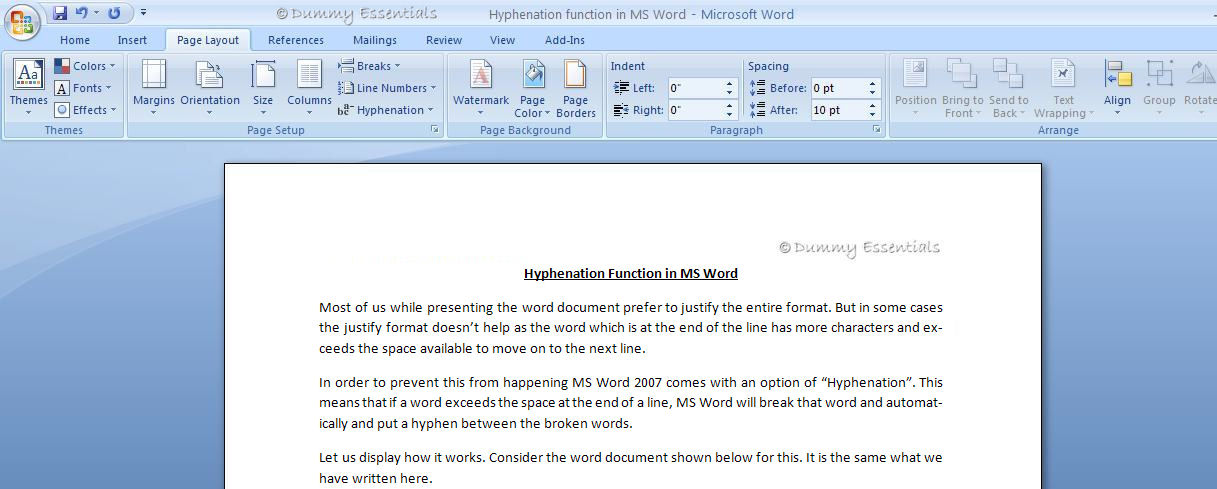The image size is (1217, 489).
Task: Open the Hyphenation dropdown
Action: (386, 110)
